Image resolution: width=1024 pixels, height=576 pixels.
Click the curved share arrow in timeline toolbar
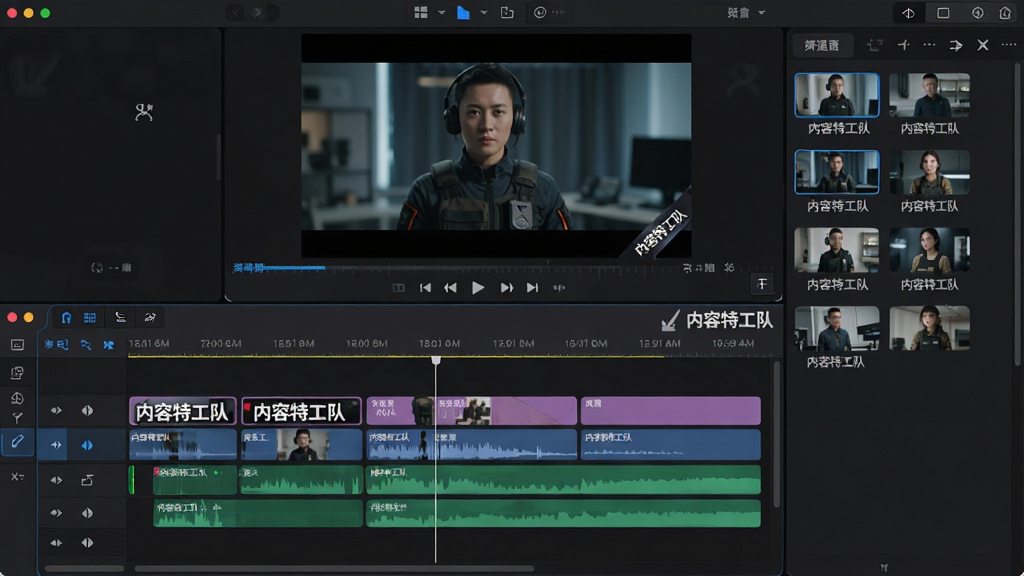[150, 317]
